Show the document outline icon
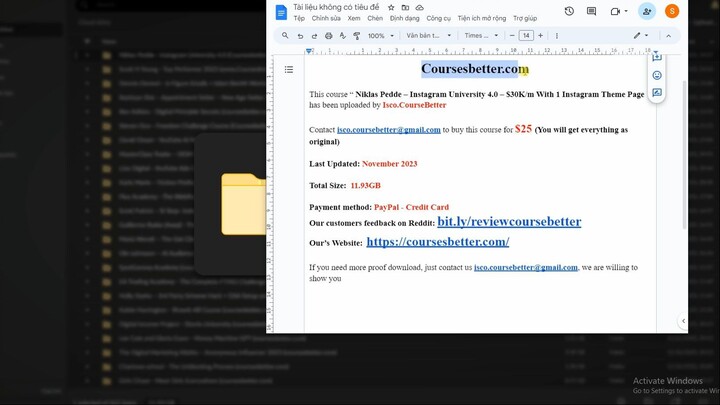Screen dimensions: 720x405 289,69
